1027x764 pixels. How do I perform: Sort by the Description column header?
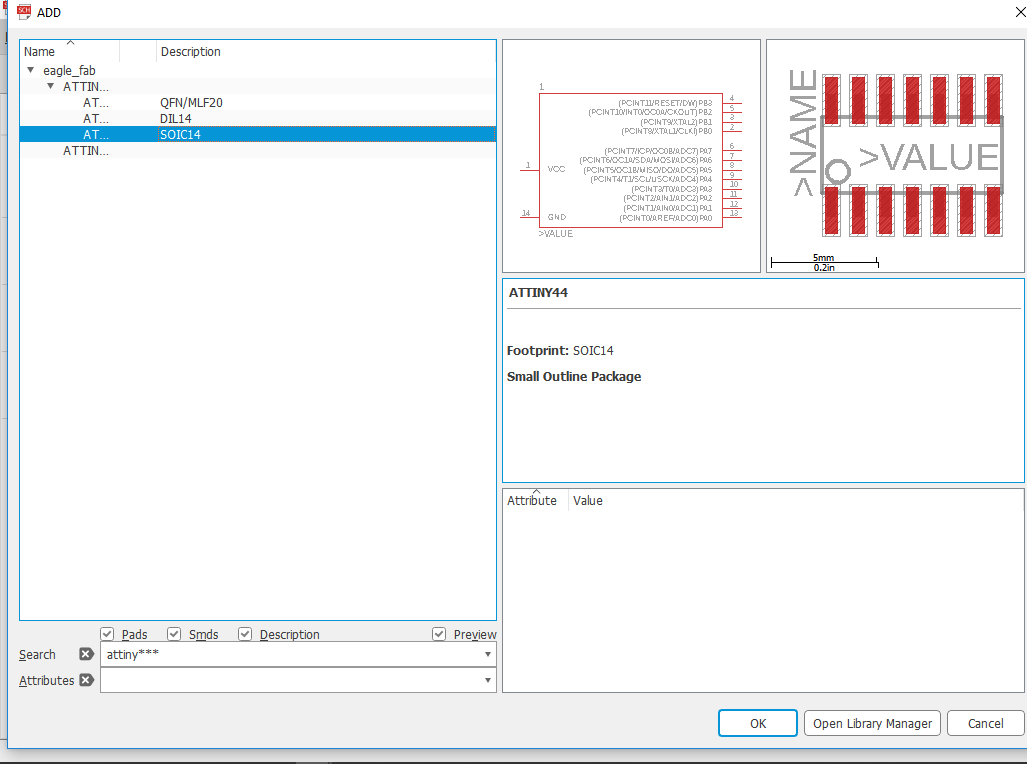(x=326, y=51)
